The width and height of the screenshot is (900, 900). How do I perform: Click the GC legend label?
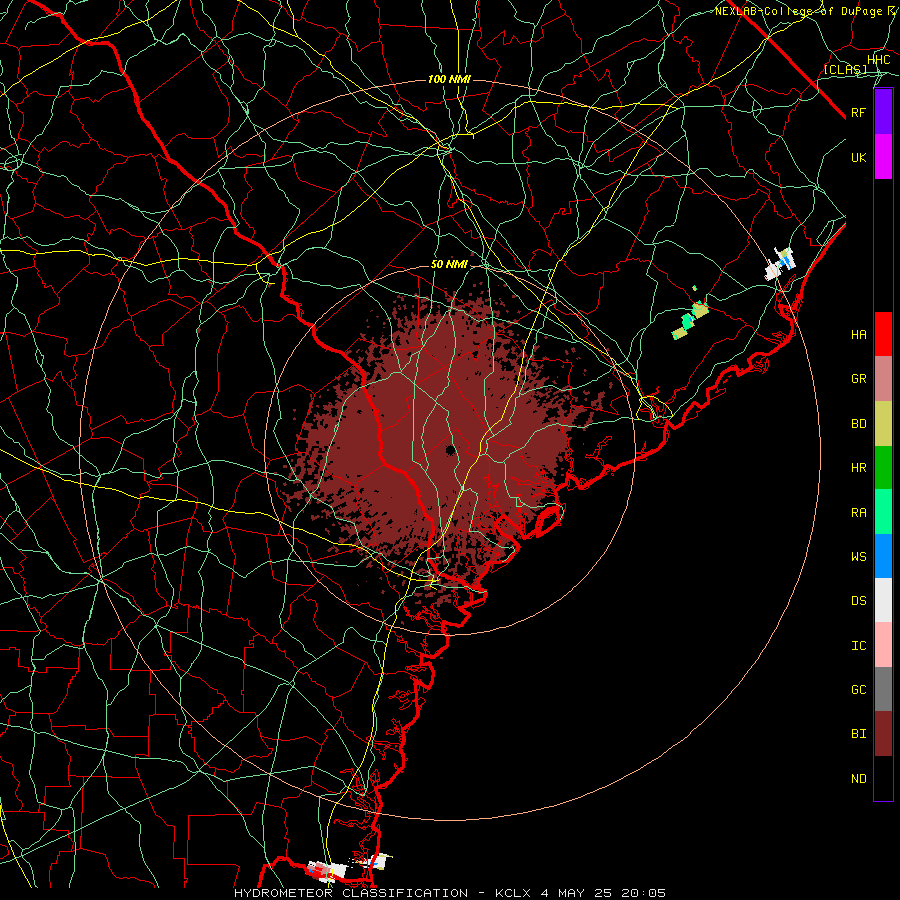coord(858,689)
